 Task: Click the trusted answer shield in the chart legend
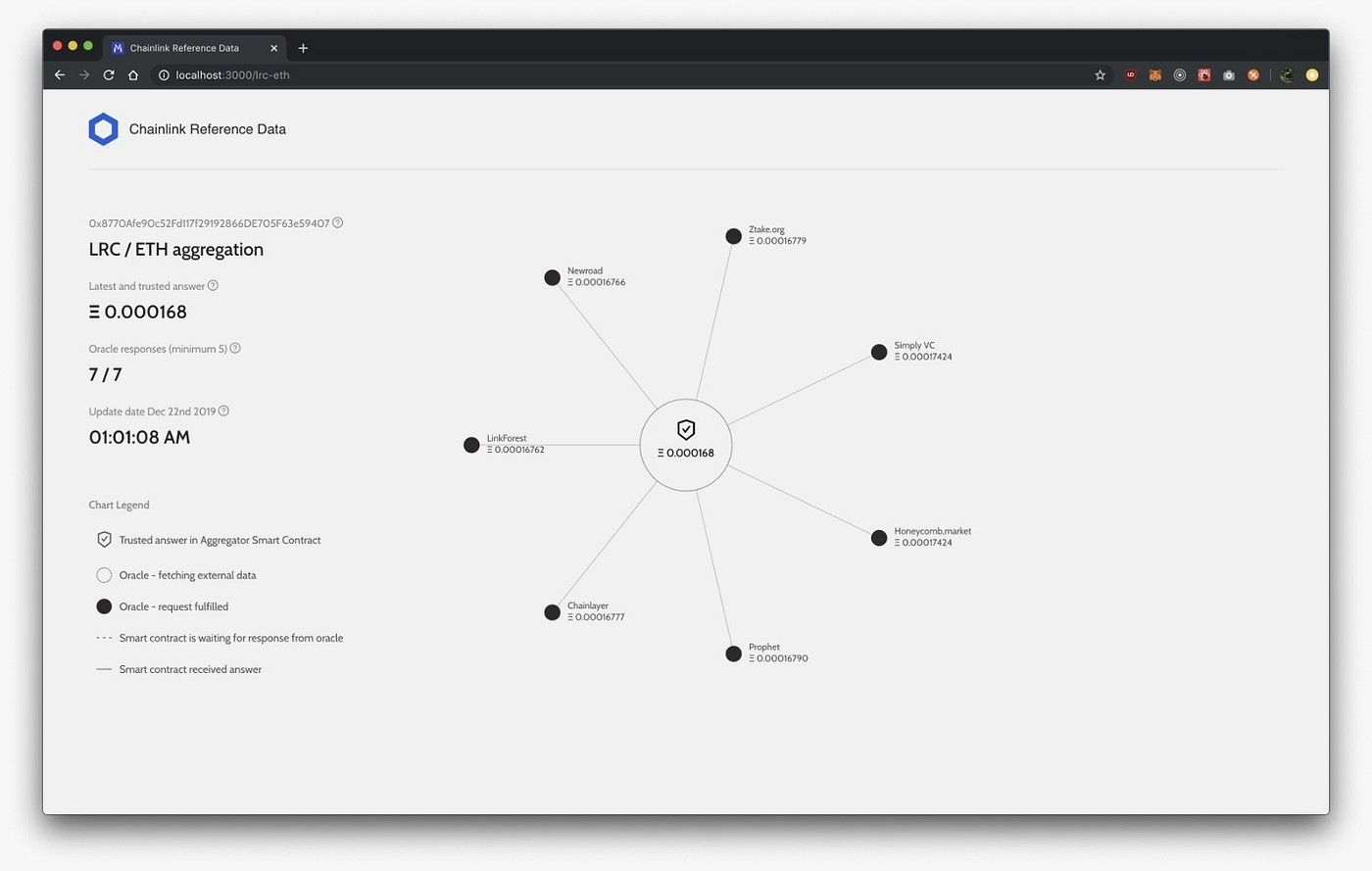104,539
